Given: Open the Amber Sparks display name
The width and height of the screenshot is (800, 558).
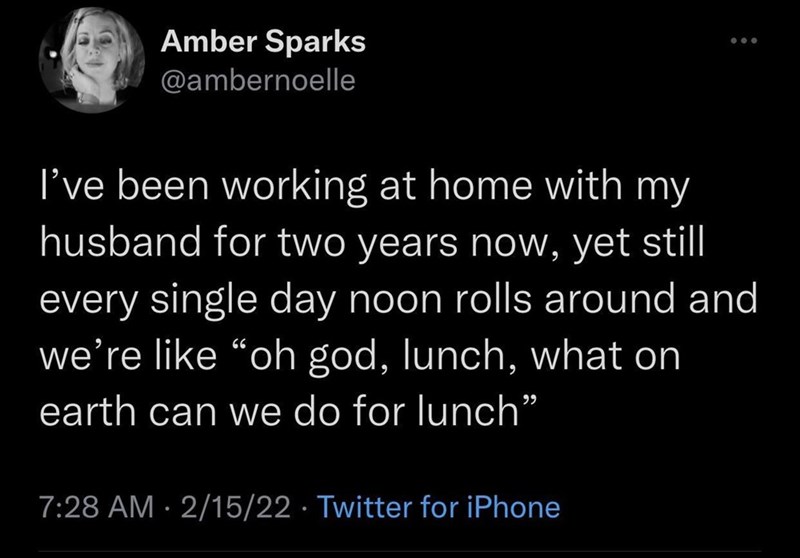Looking at the screenshot, I should [262, 42].
